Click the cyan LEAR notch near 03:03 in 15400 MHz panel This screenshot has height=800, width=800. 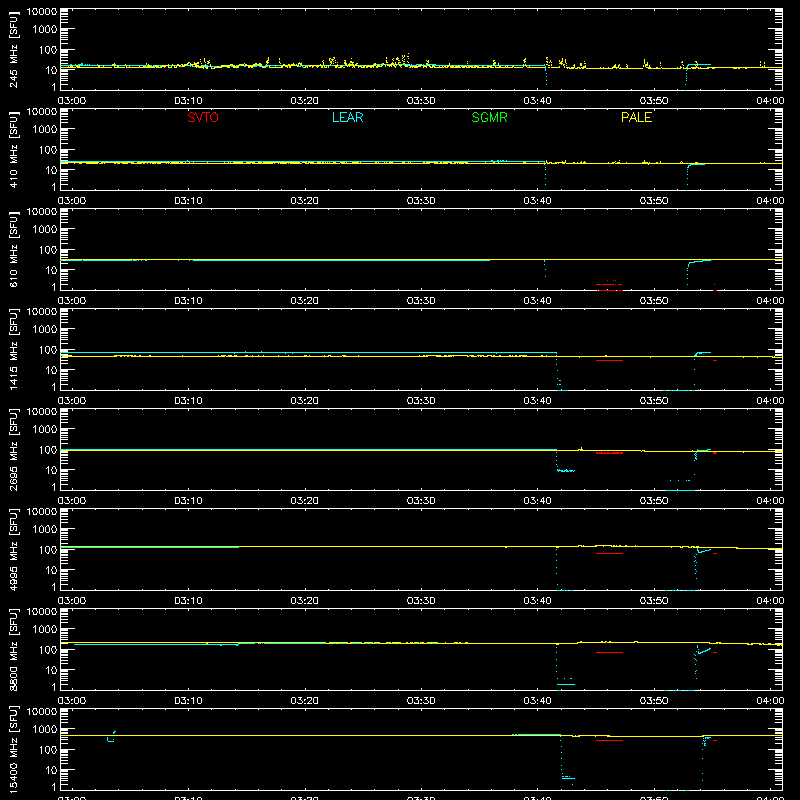(x=111, y=737)
